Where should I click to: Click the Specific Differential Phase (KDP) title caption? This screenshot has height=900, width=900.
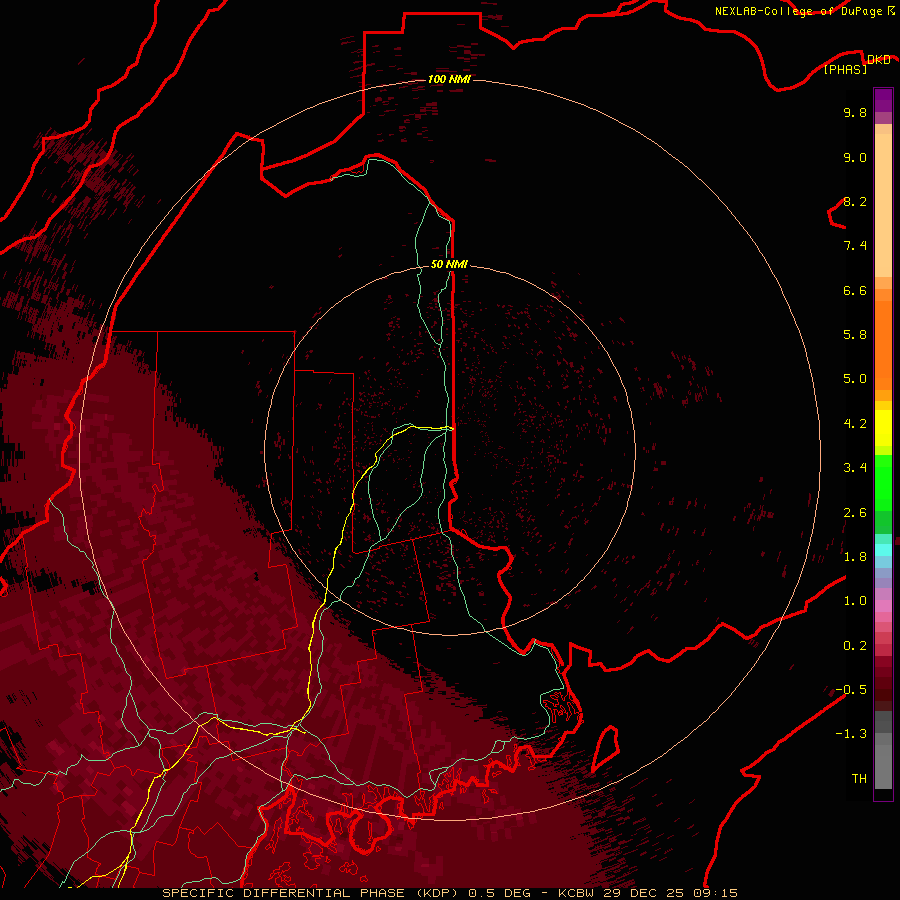(311, 893)
